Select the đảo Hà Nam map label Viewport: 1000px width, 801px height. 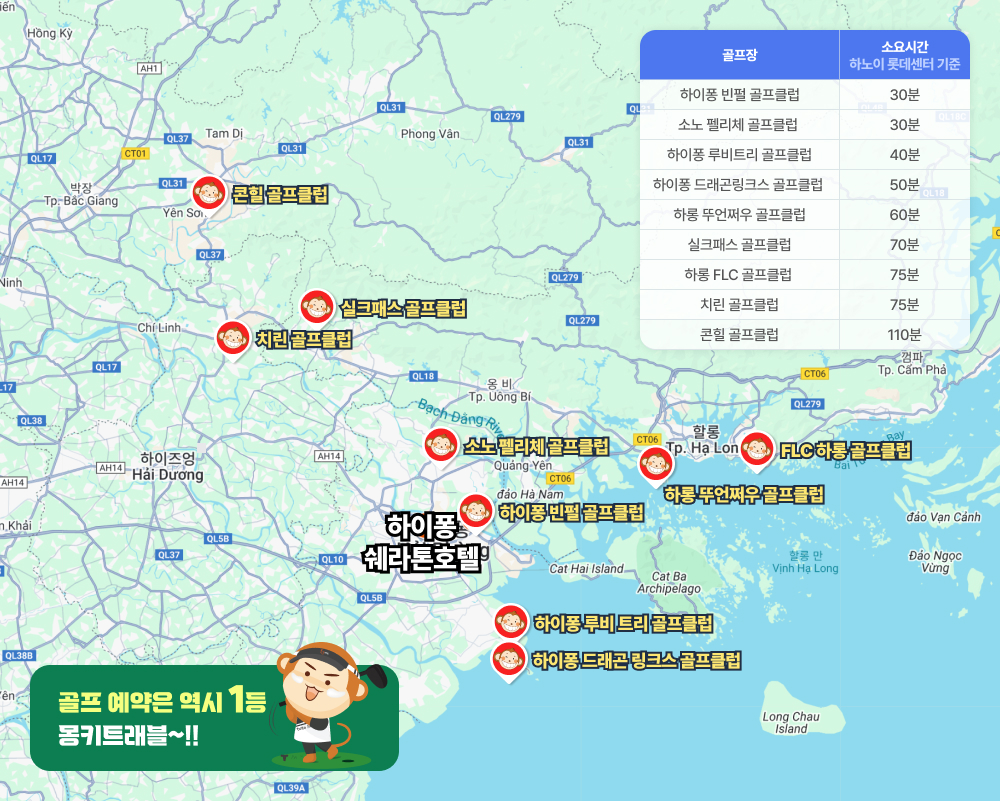point(530,494)
